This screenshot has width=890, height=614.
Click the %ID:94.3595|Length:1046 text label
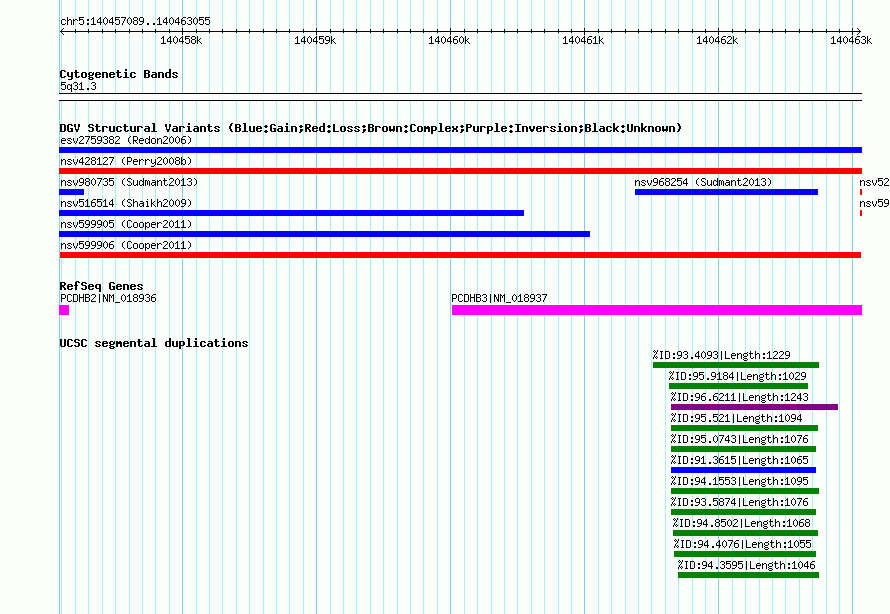coord(746,565)
